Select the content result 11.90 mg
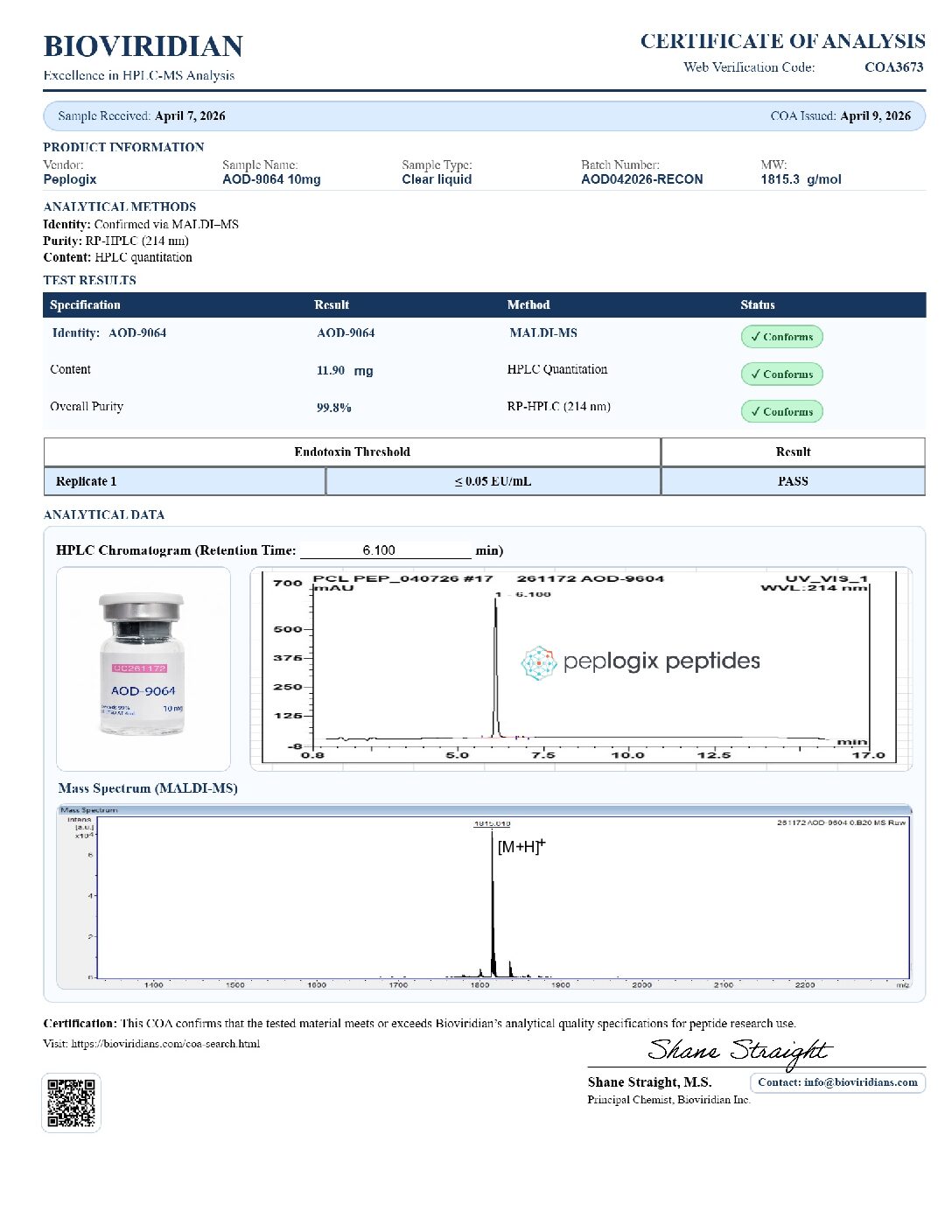Image resolution: width=952 pixels, height=1232 pixels. click(x=345, y=371)
